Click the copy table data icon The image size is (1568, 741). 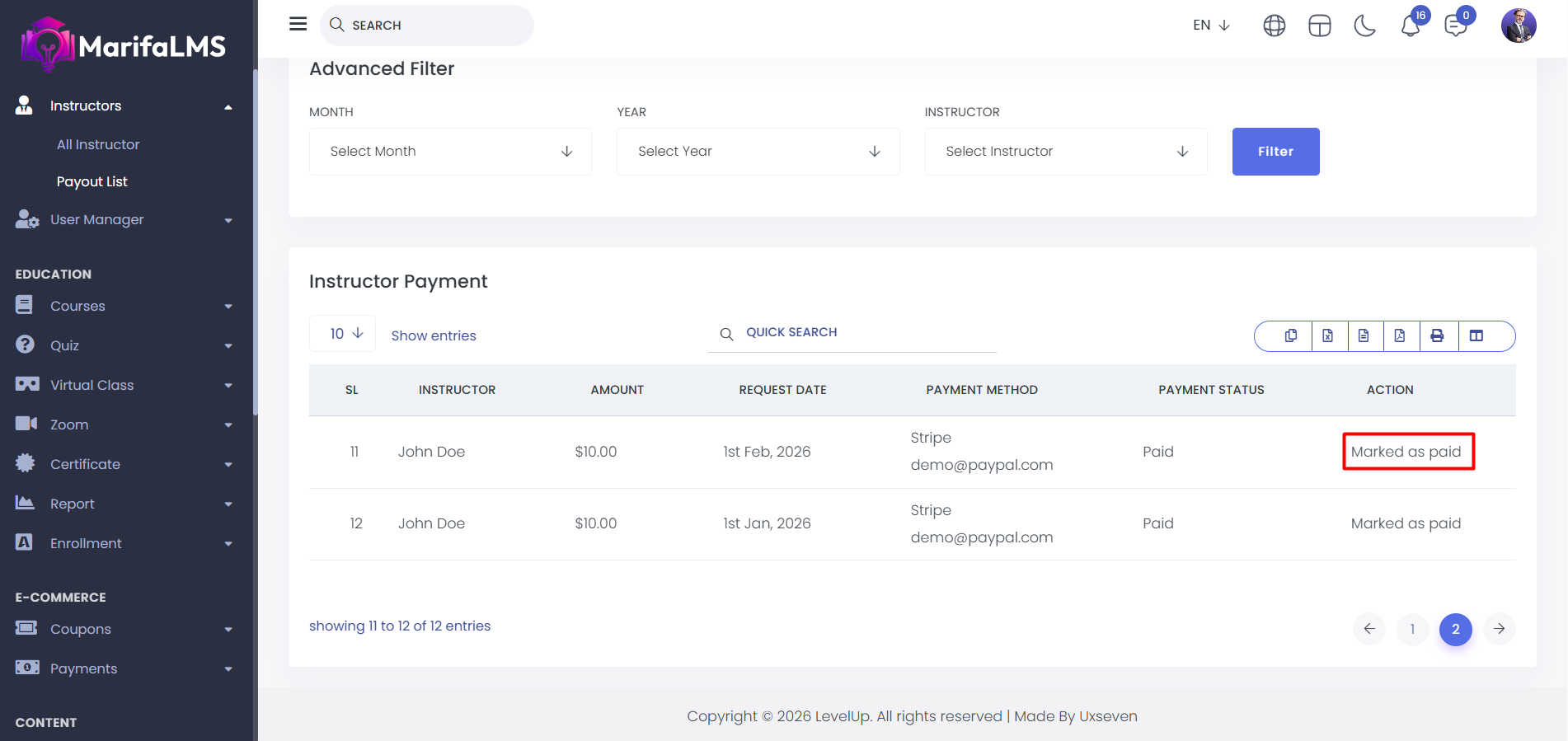pos(1290,335)
